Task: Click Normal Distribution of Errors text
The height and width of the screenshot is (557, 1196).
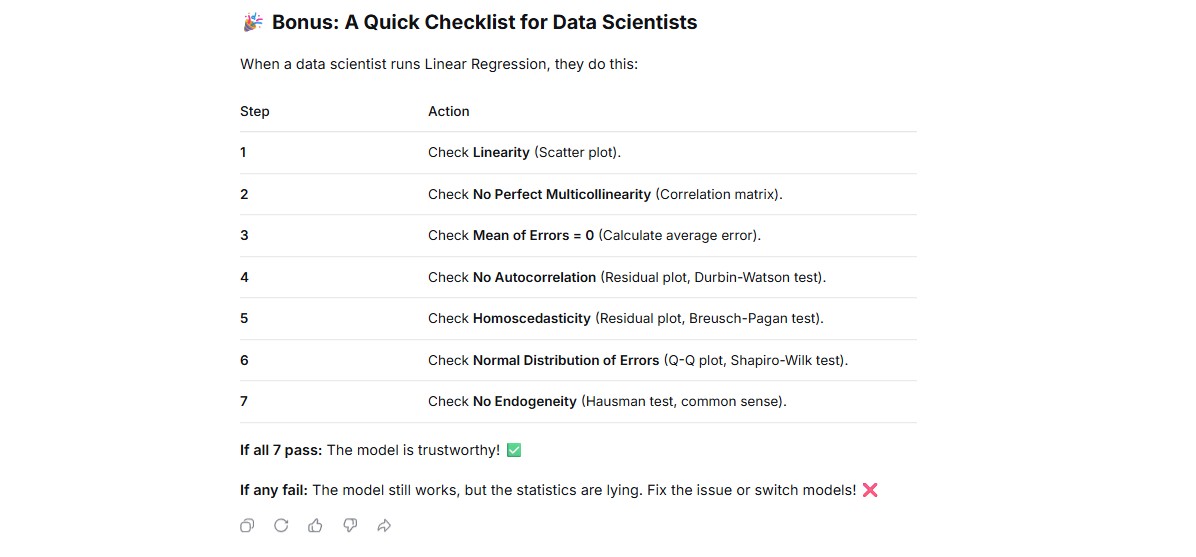Action: coord(566,360)
